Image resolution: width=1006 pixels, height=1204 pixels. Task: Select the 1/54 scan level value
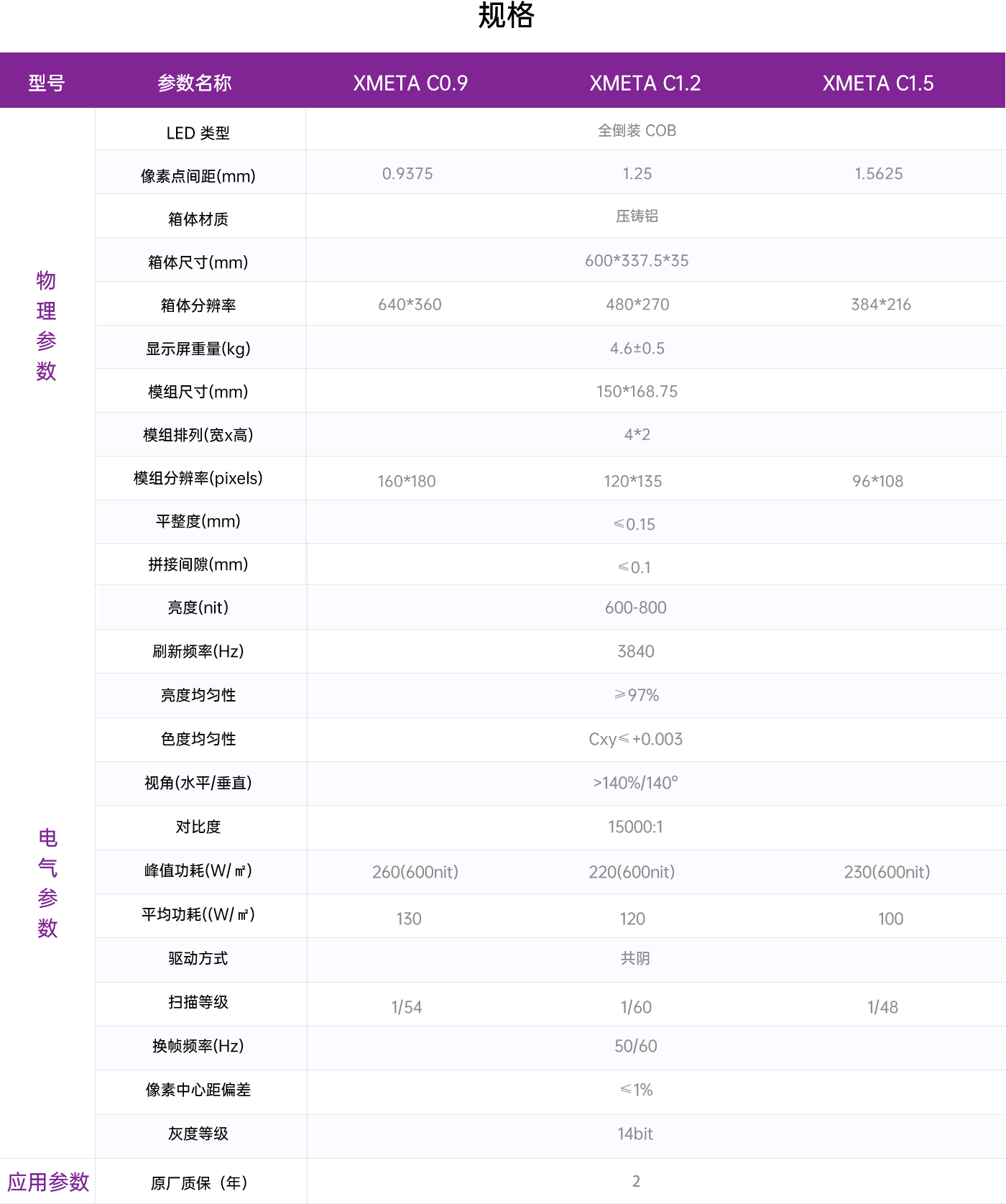click(x=407, y=1008)
